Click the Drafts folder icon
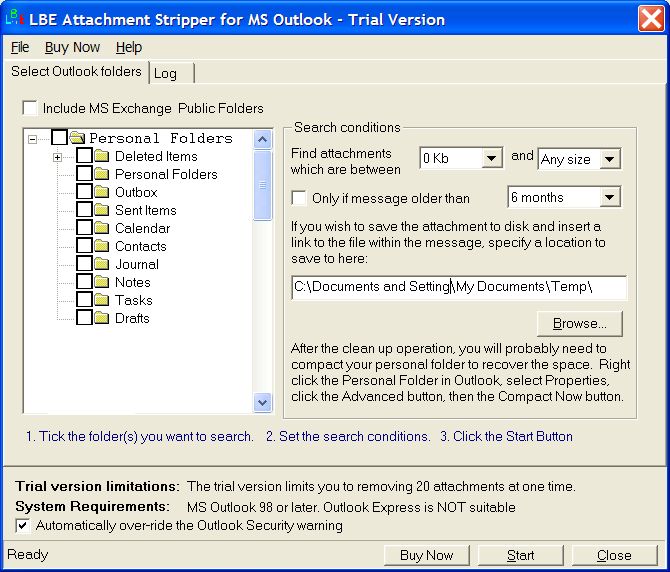The height and width of the screenshot is (572, 670). click(102, 317)
